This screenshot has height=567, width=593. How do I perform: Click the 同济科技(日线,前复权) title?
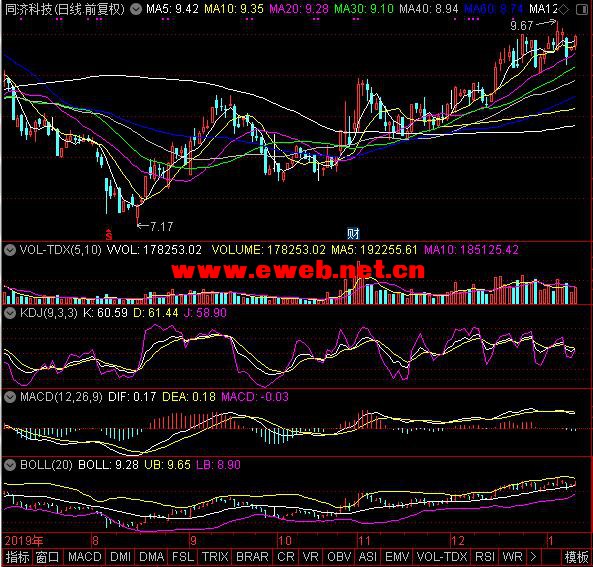click(65, 9)
